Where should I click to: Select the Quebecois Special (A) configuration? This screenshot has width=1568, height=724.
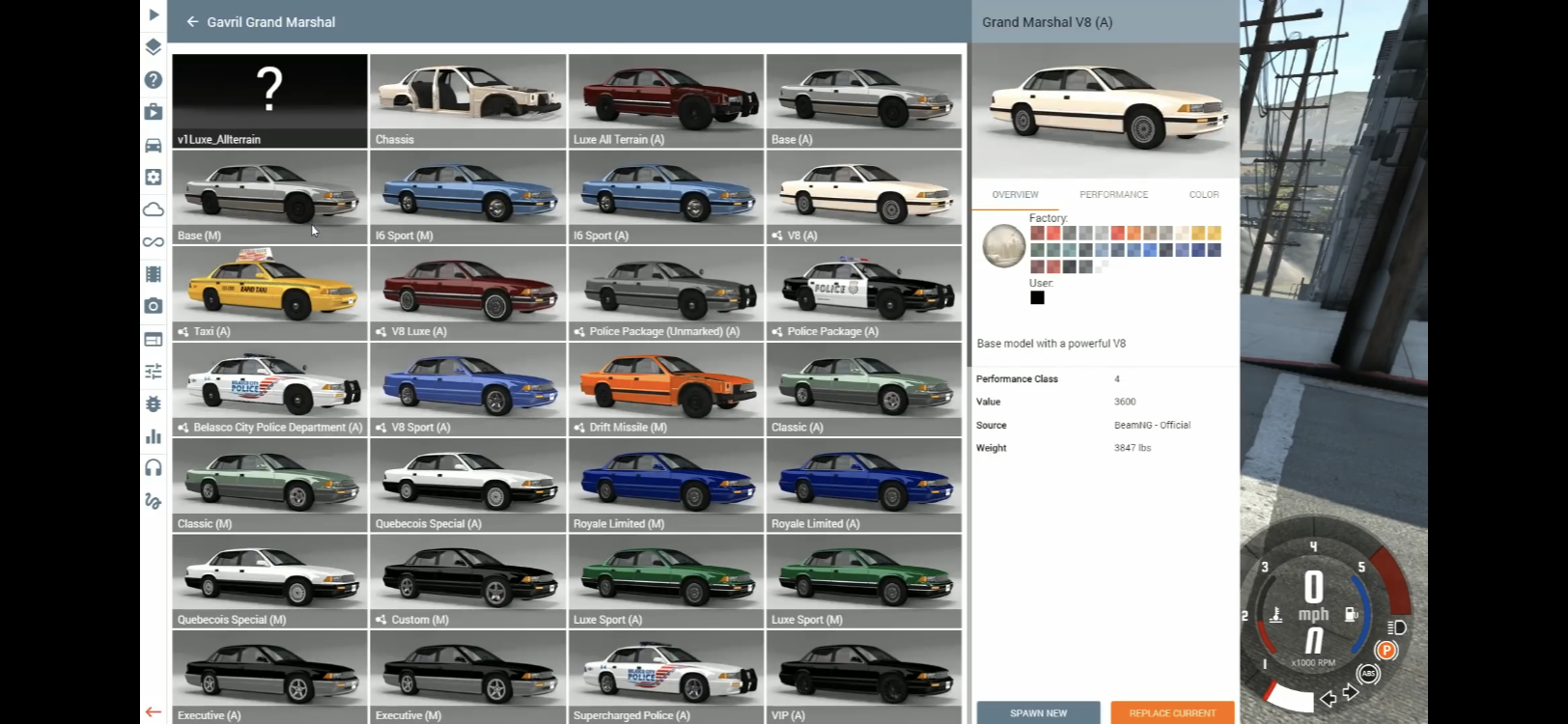pos(467,485)
